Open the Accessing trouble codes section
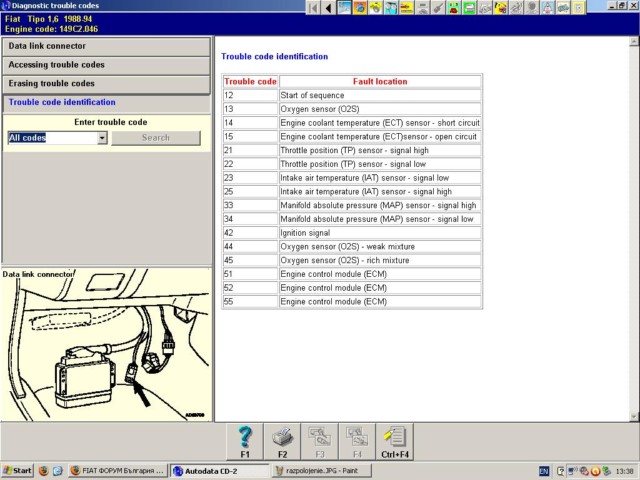Screen dimensions: 640x480 coord(105,65)
